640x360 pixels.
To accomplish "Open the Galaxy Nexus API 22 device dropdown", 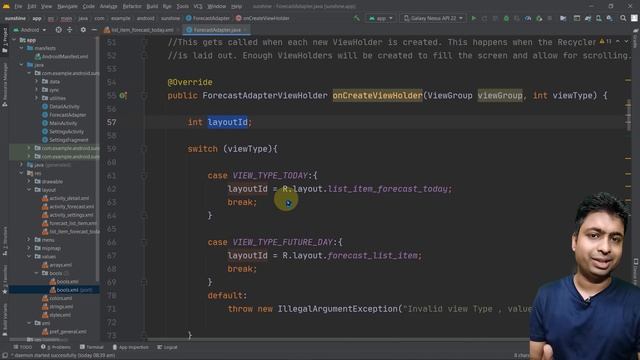I will (433, 18).
